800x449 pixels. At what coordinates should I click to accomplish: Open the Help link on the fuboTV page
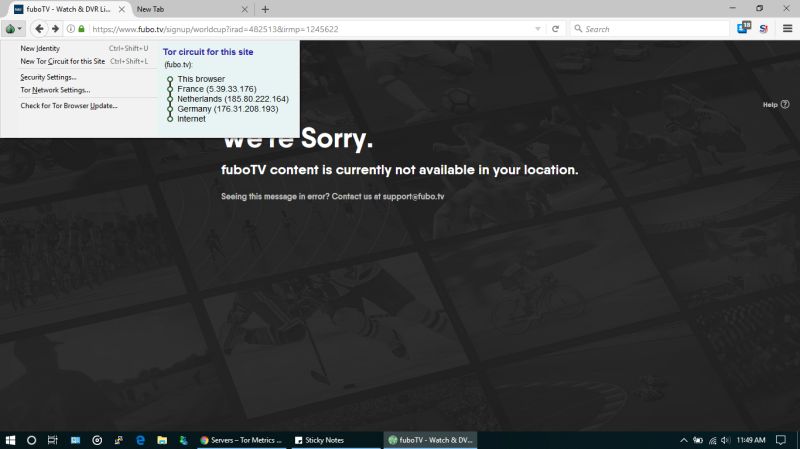click(776, 105)
